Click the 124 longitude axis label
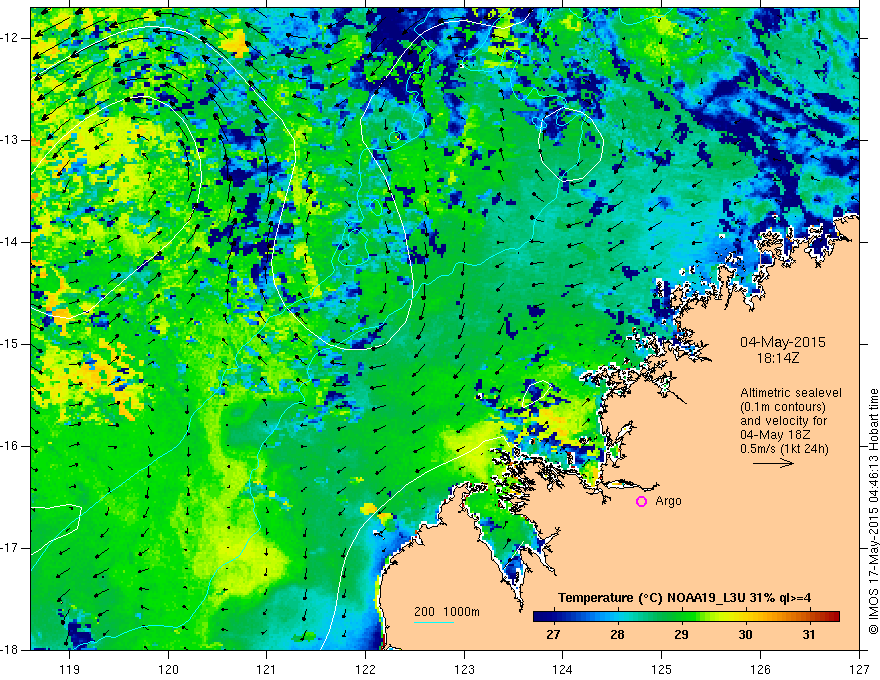This screenshot has height=680, width=880. click(563, 669)
